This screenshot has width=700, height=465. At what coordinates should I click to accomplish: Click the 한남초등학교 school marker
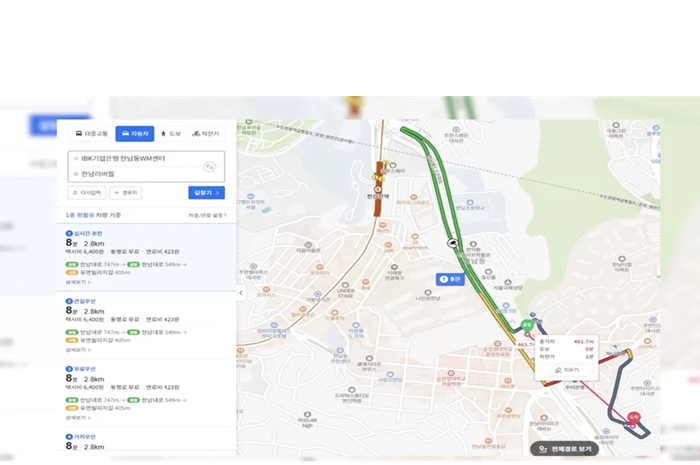(x=470, y=205)
